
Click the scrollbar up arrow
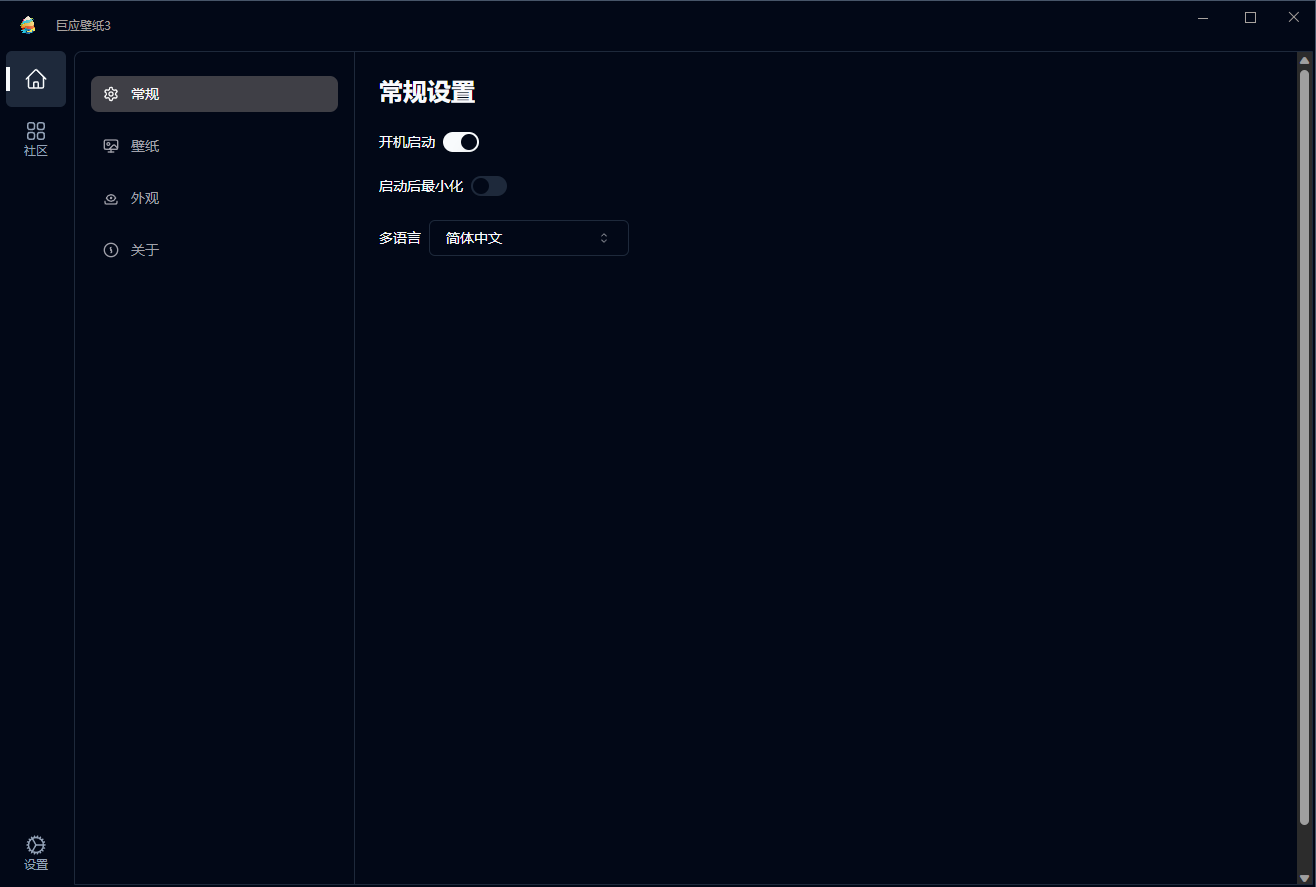pos(1304,60)
